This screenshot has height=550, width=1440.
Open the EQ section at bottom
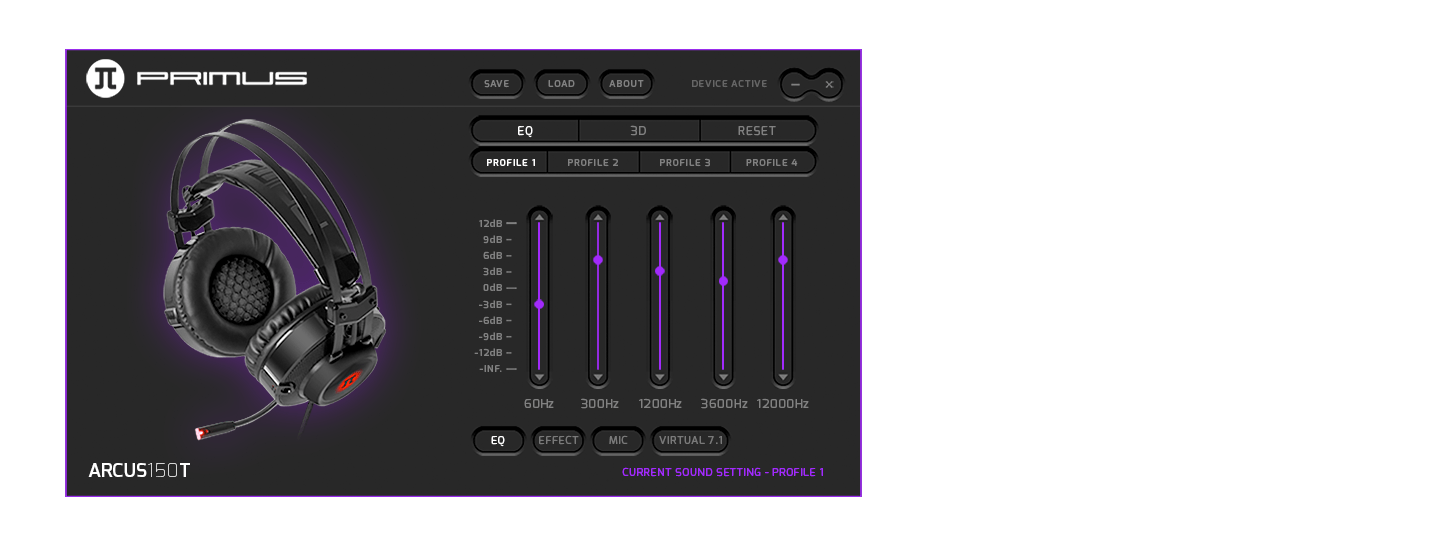pos(498,440)
